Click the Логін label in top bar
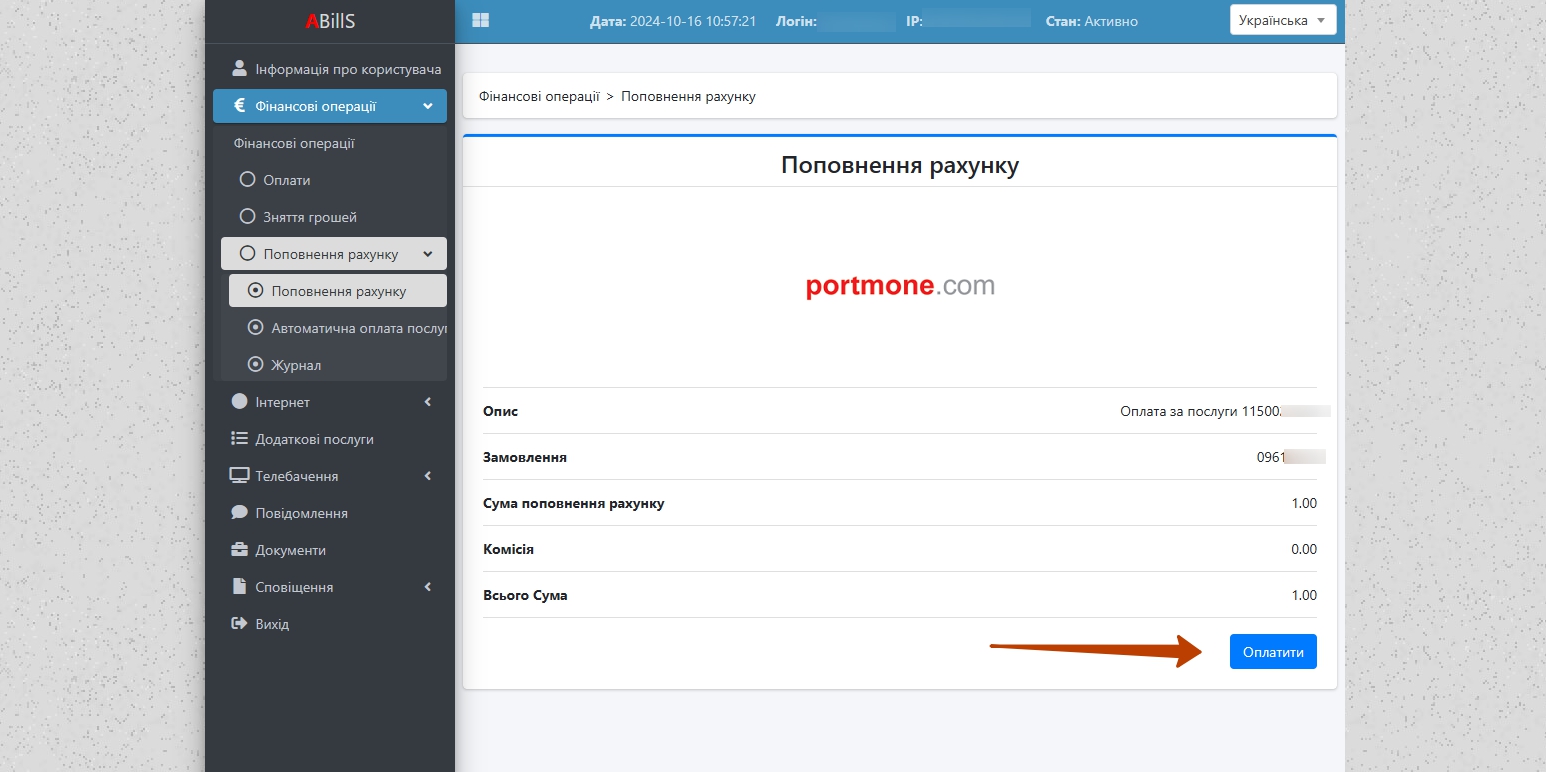 coord(796,21)
